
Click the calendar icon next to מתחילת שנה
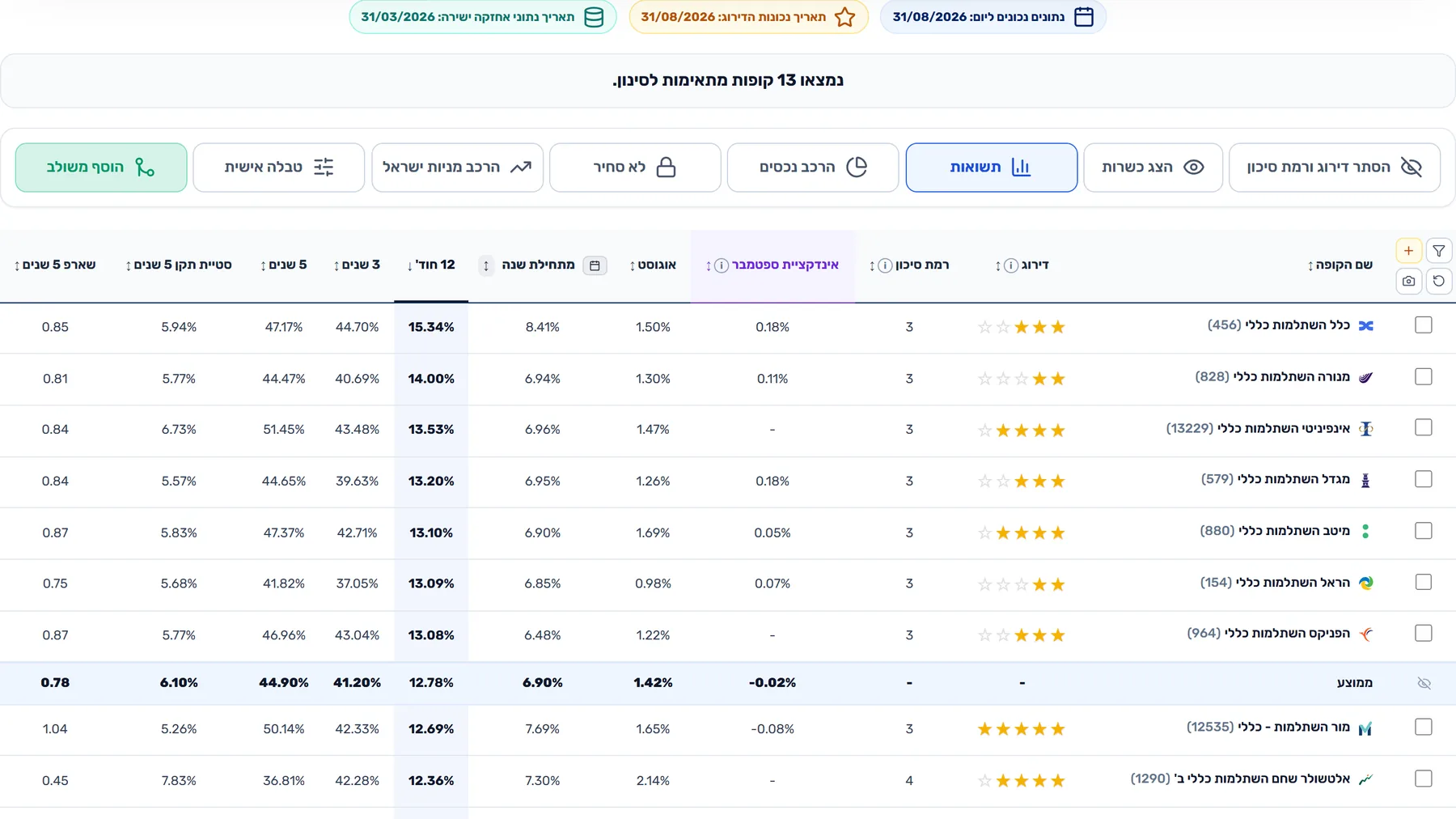pyautogui.click(x=595, y=265)
